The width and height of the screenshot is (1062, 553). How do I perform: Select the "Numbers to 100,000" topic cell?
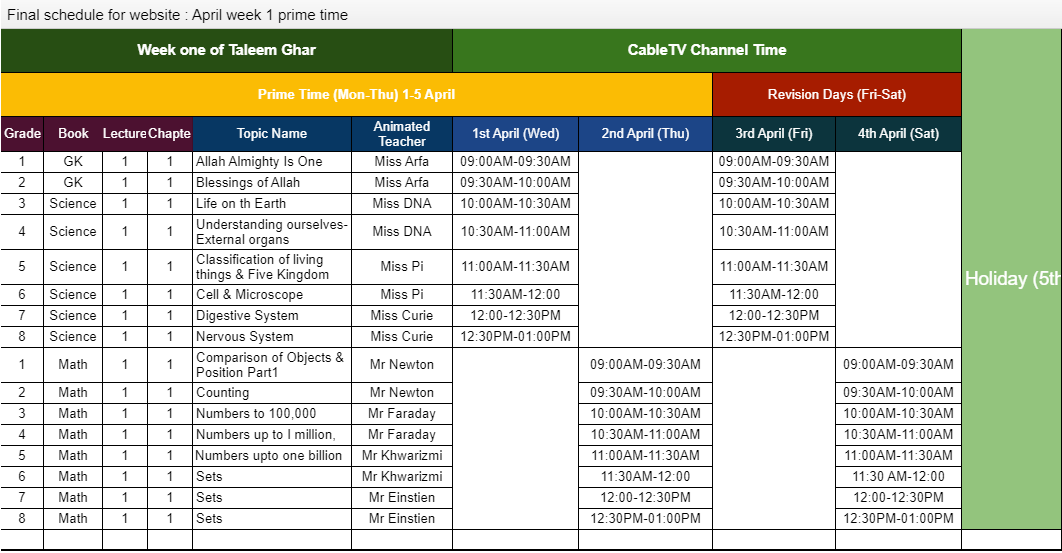(256, 414)
